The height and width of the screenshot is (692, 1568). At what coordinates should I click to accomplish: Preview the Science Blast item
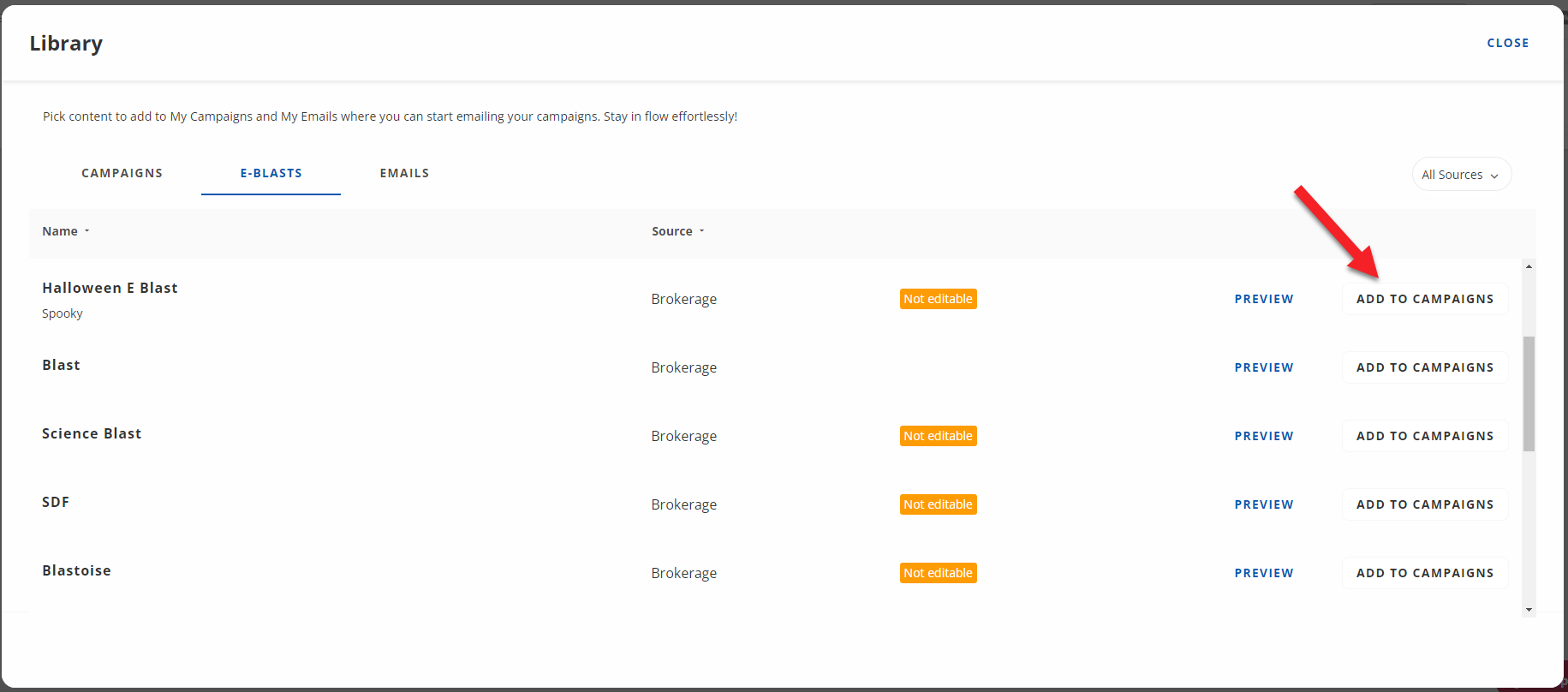pos(1263,436)
